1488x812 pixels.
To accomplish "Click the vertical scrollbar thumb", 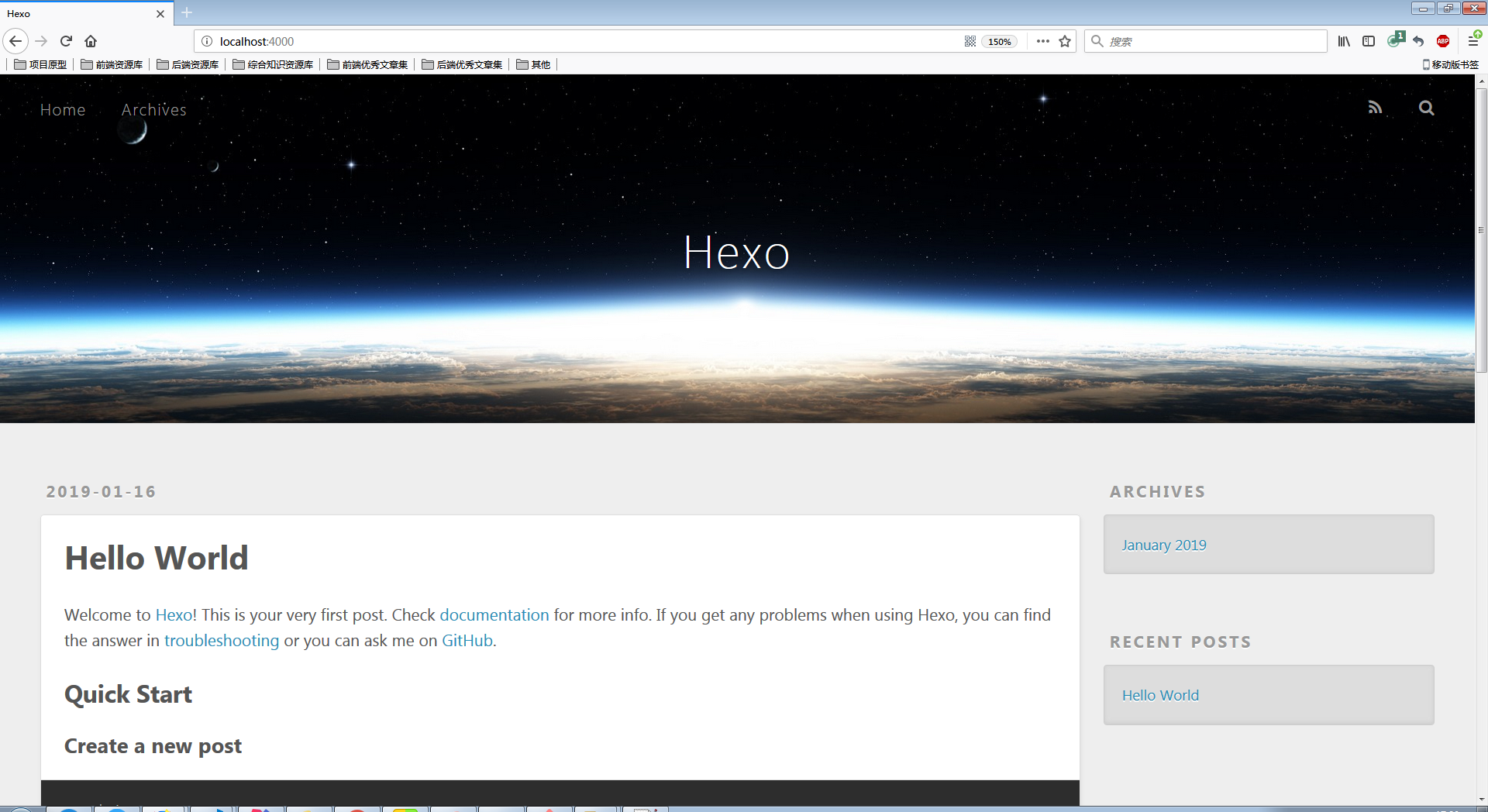I will pyautogui.click(x=1481, y=229).
